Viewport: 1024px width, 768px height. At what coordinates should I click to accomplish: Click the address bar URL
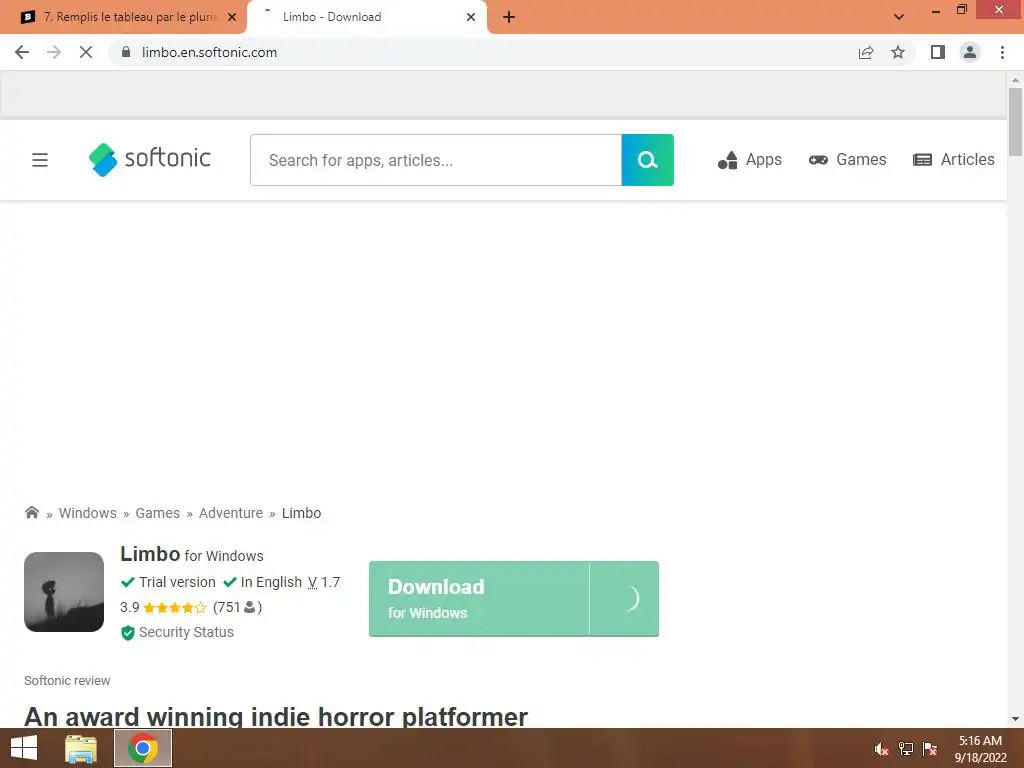209,52
